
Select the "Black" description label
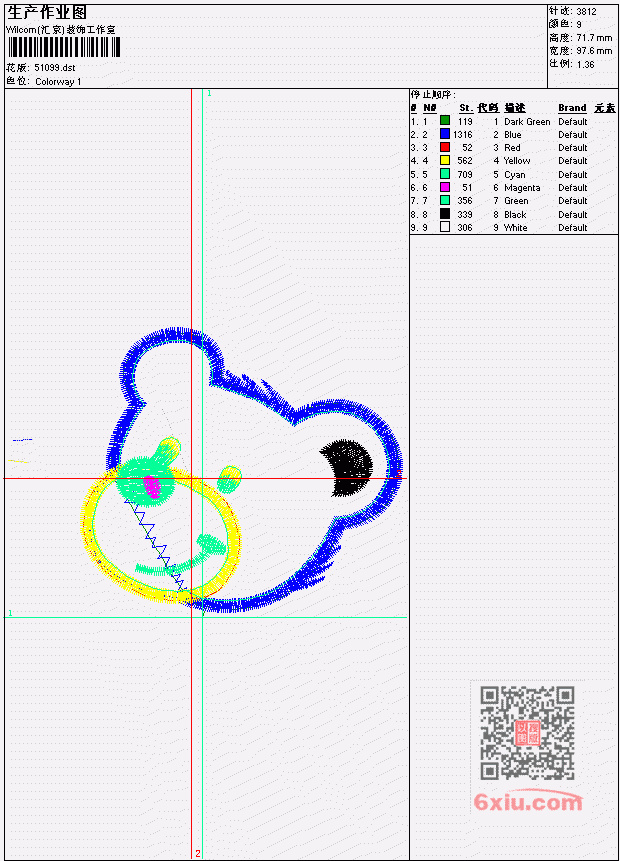(x=515, y=215)
